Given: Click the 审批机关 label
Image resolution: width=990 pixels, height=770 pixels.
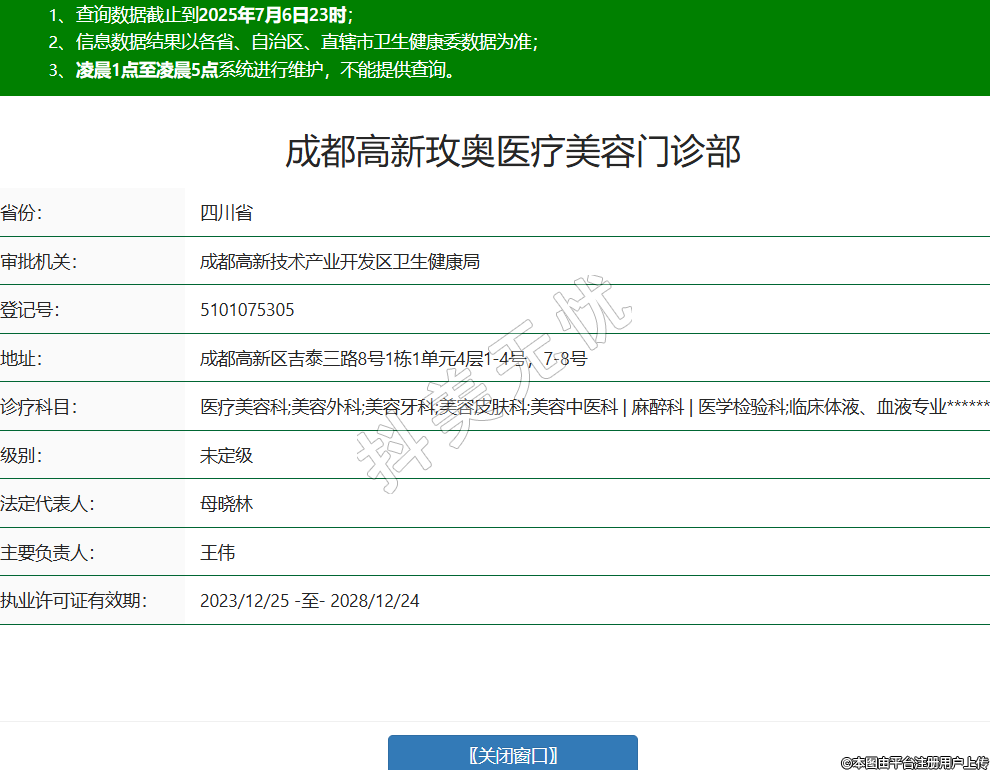Looking at the screenshot, I should [x=39, y=261].
